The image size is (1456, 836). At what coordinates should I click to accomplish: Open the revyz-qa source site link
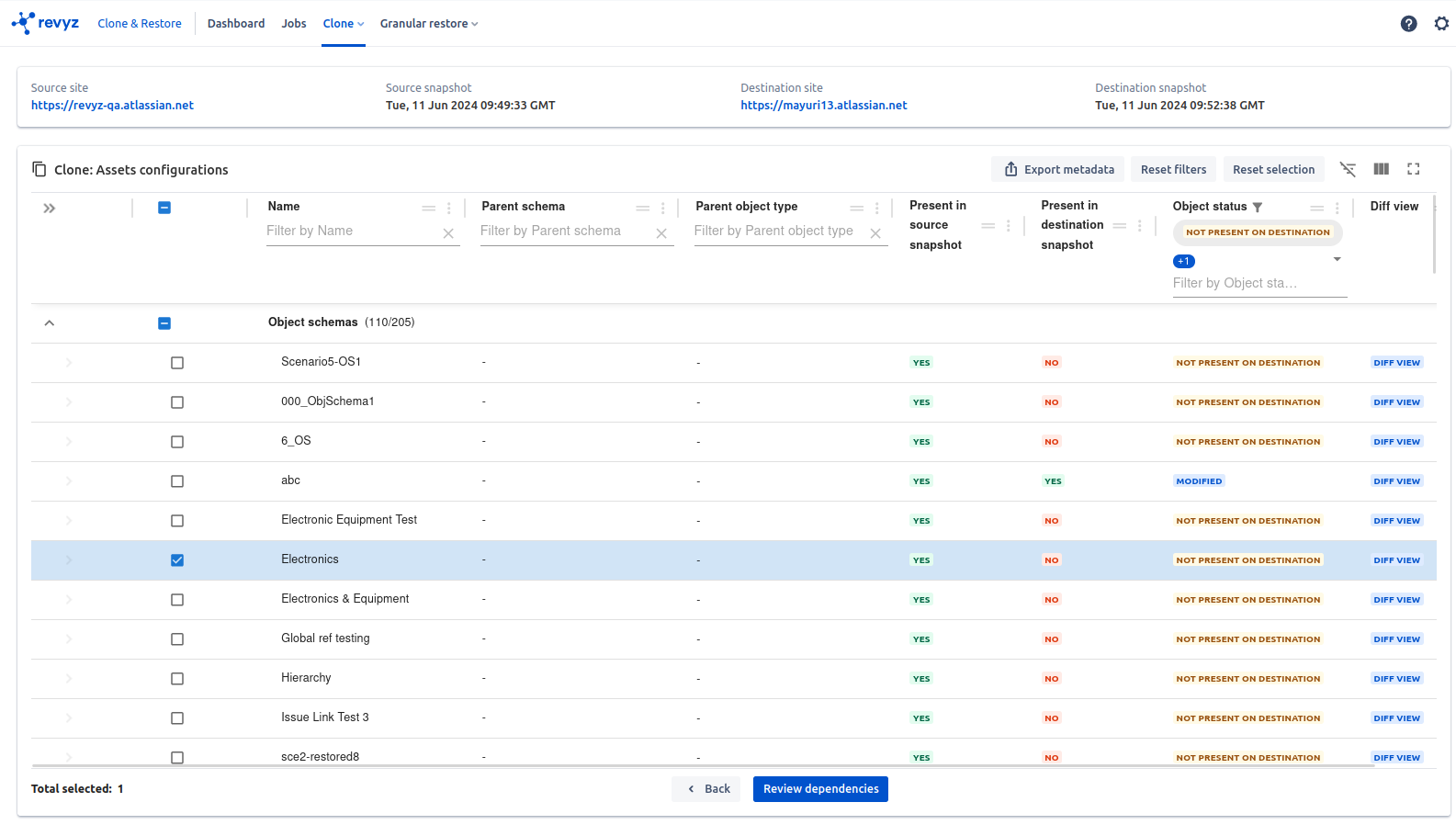click(112, 106)
